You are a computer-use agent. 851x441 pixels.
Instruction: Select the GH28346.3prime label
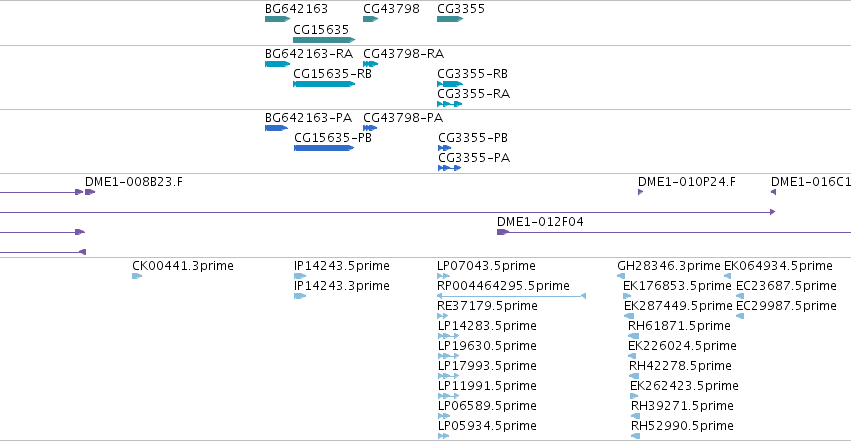pyautogui.click(x=669, y=266)
